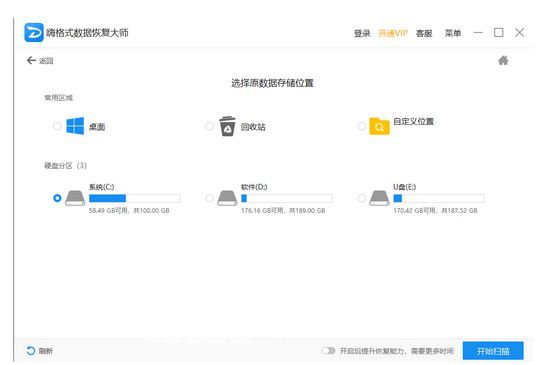Select the 系统(C:) radio button

point(57,198)
